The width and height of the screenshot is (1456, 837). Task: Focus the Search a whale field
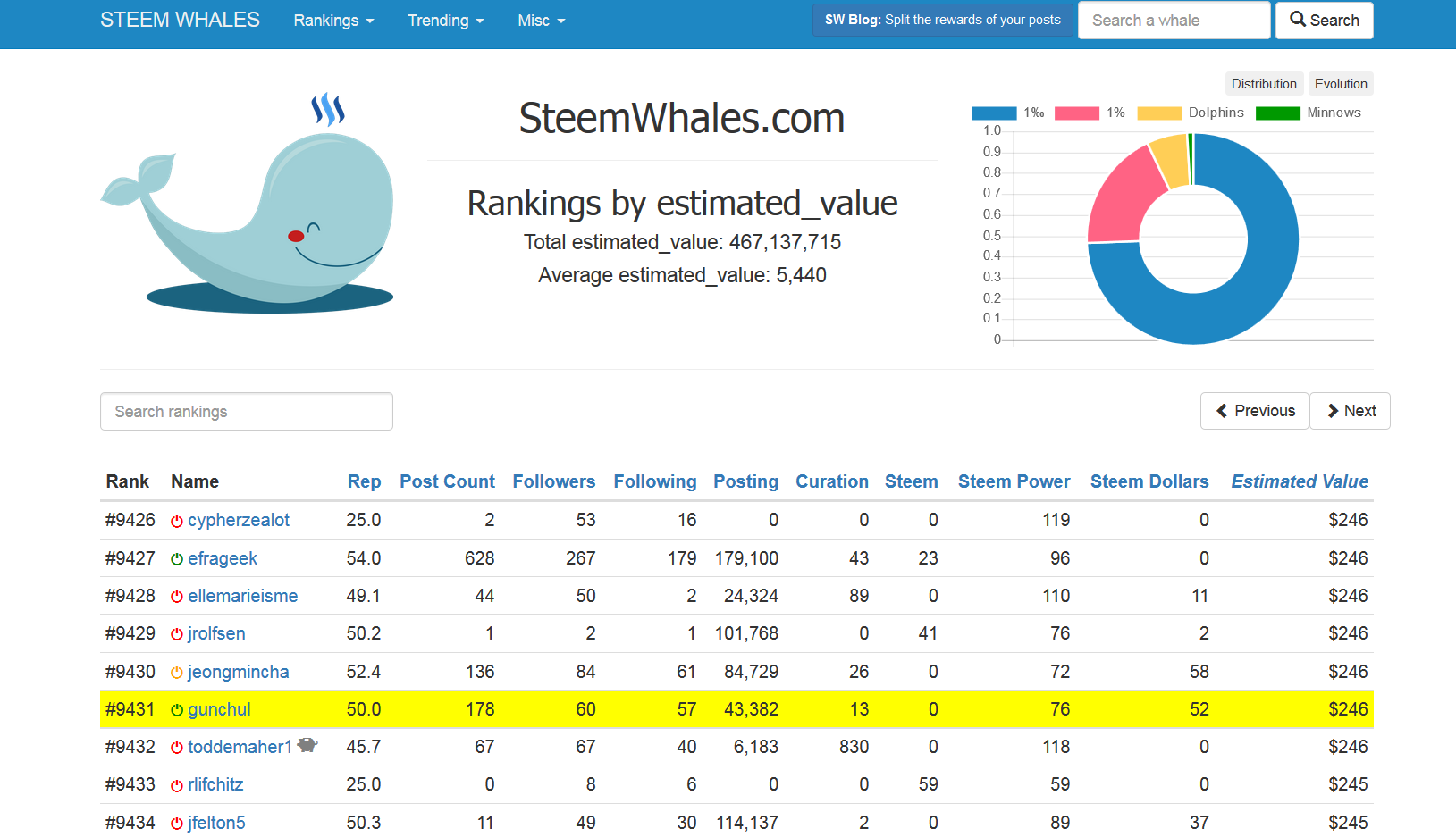click(x=1174, y=20)
